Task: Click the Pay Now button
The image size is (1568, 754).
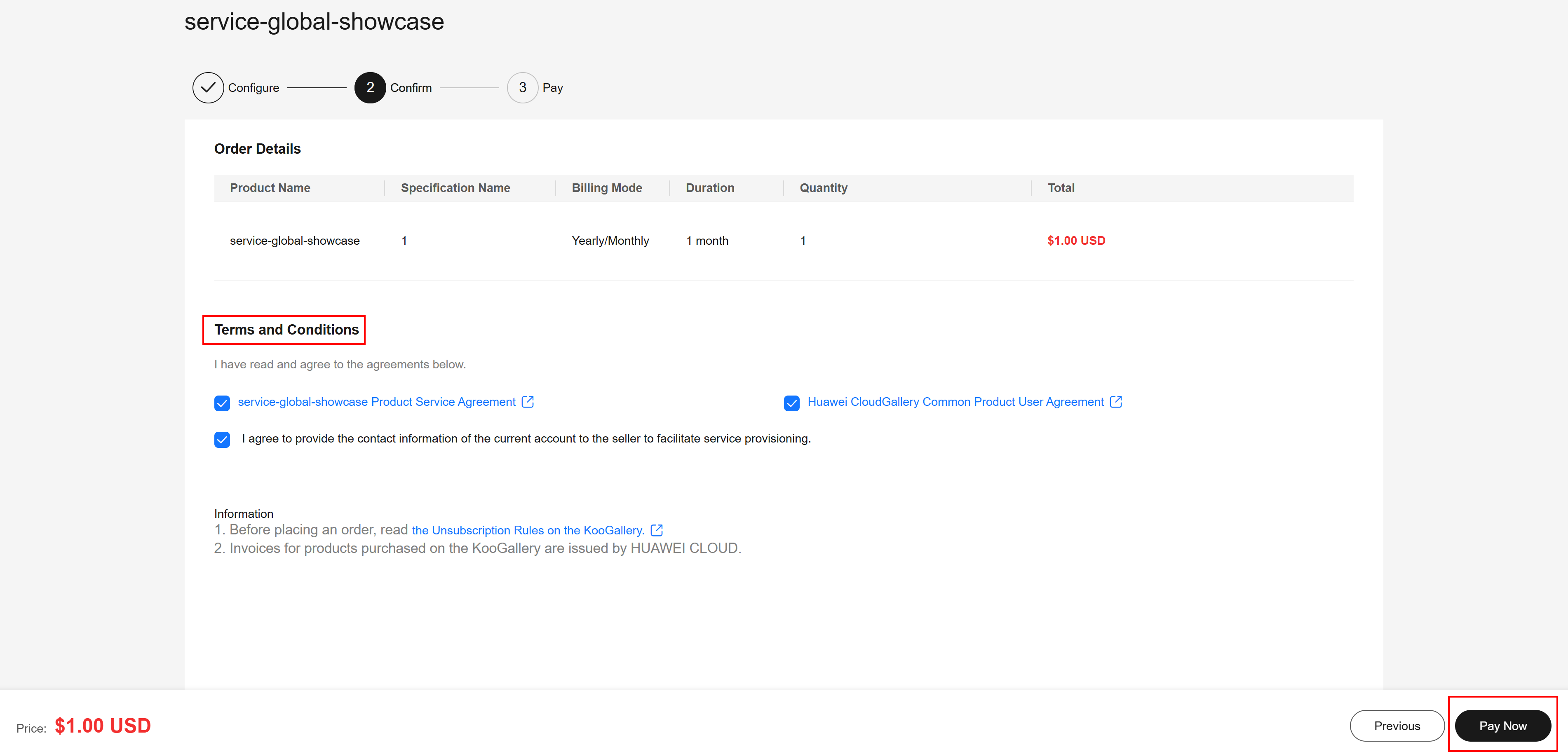Action: tap(1503, 726)
